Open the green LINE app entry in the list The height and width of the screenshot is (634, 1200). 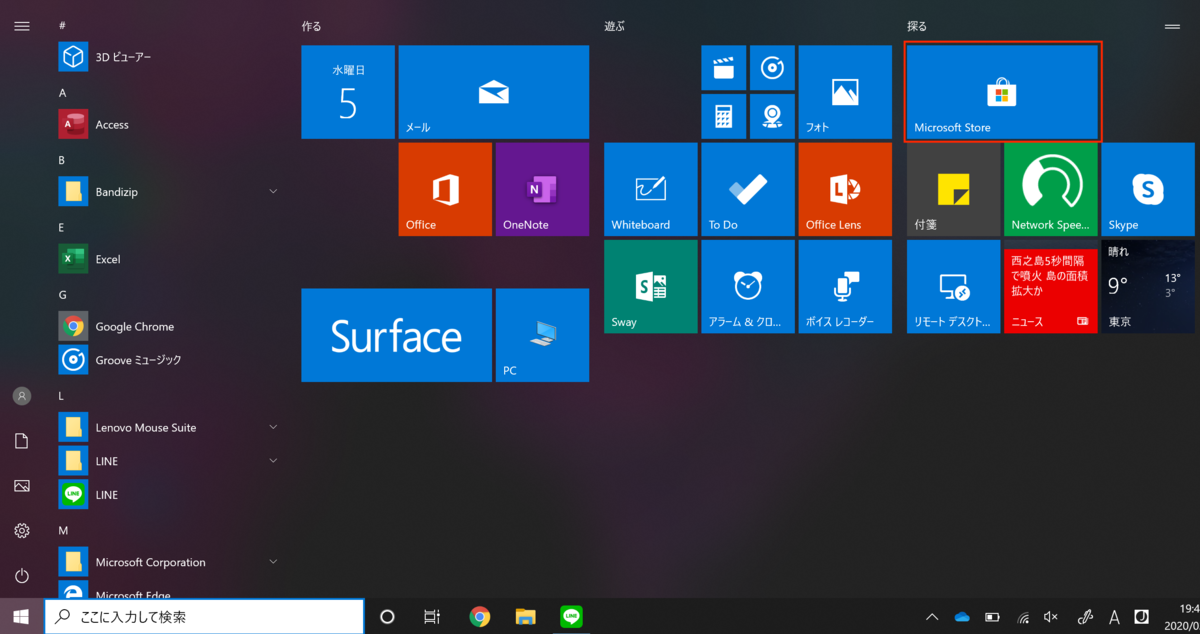click(x=170, y=494)
